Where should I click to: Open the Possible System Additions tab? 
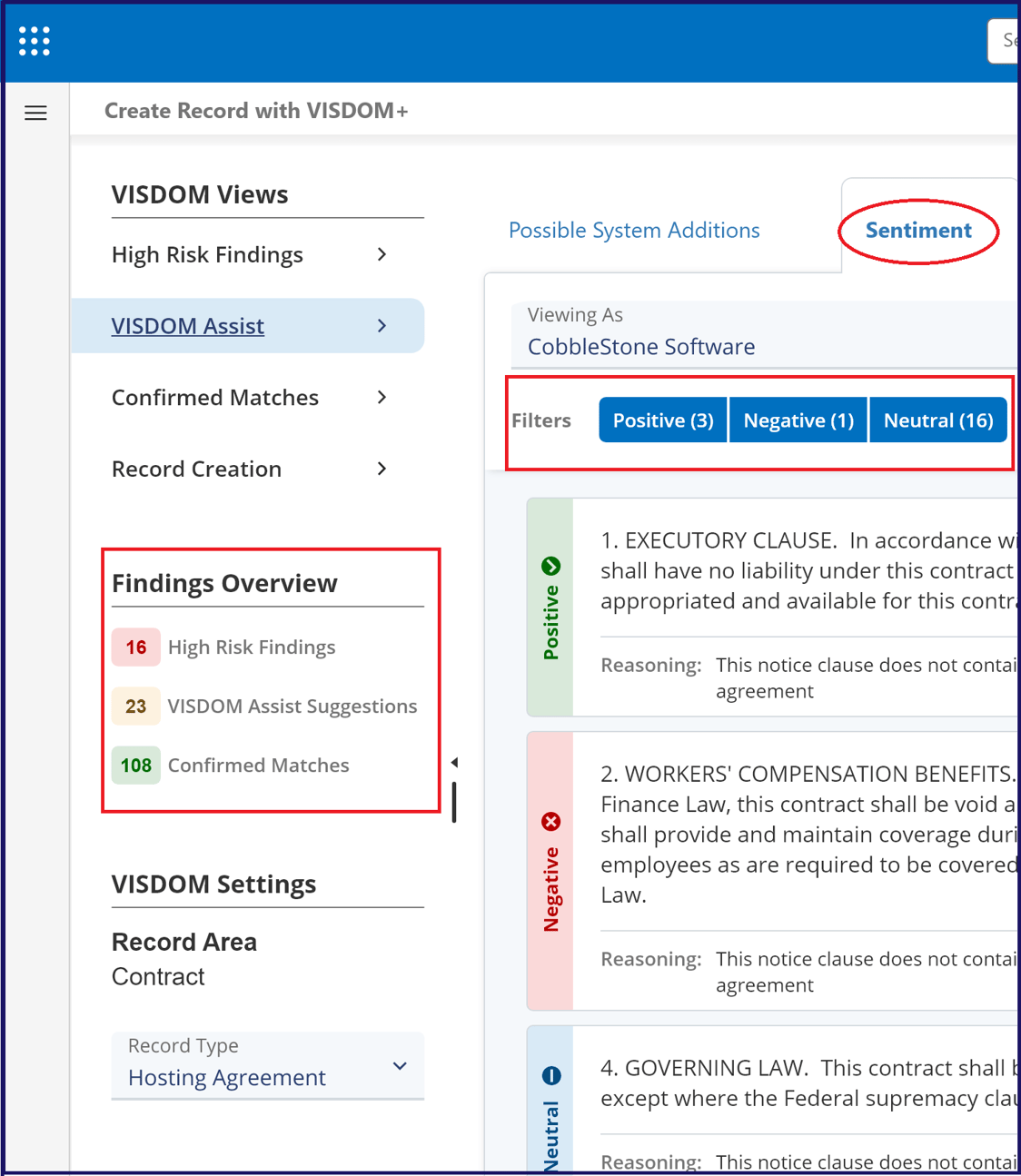click(634, 231)
